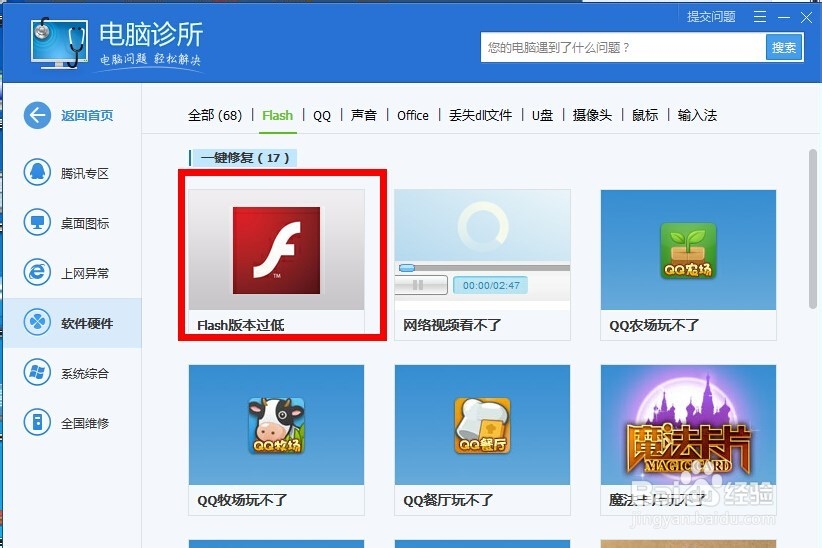Screen dimensions: 822x548
Task: Select the 桌面图标 monitor icon
Action: 37,222
